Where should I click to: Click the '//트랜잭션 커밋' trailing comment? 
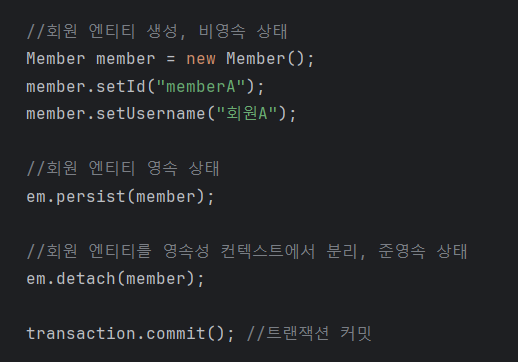[309, 333]
